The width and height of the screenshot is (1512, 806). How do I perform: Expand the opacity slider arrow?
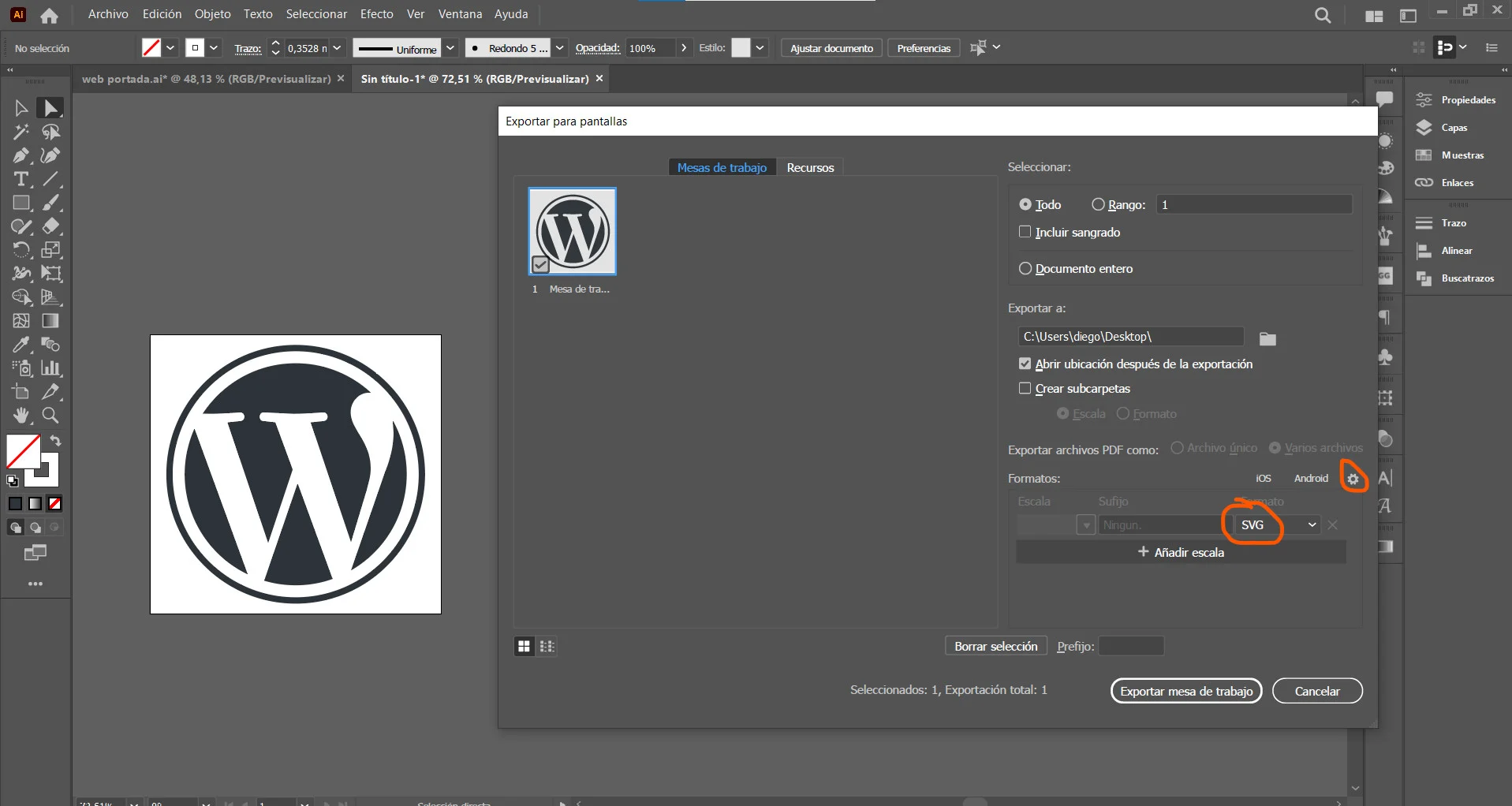point(684,48)
